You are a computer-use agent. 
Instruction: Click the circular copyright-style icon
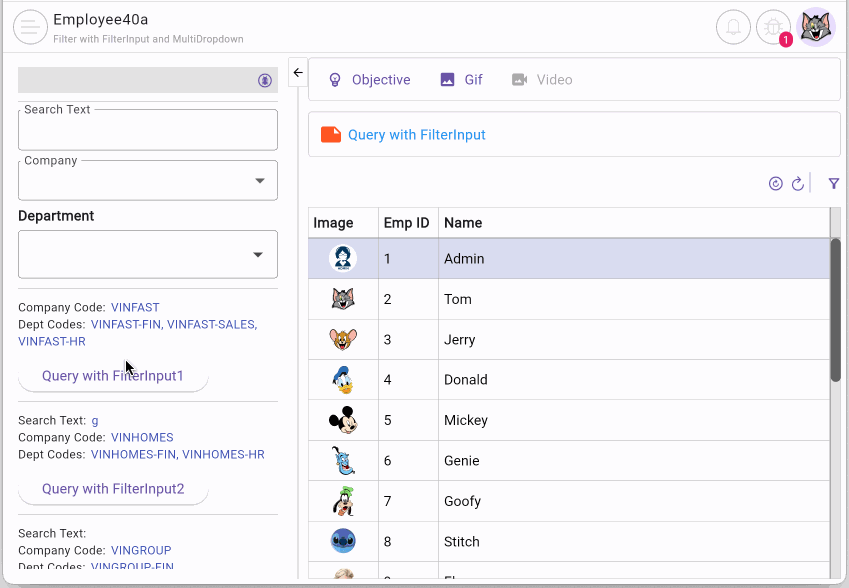pyautogui.click(x=775, y=184)
